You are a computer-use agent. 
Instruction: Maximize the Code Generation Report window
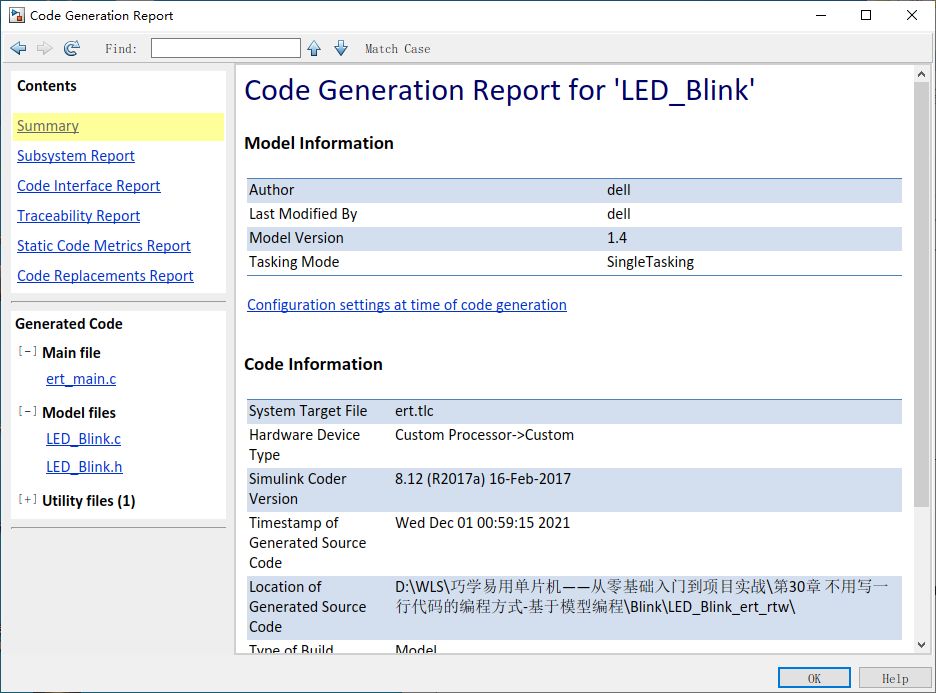coord(866,16)
